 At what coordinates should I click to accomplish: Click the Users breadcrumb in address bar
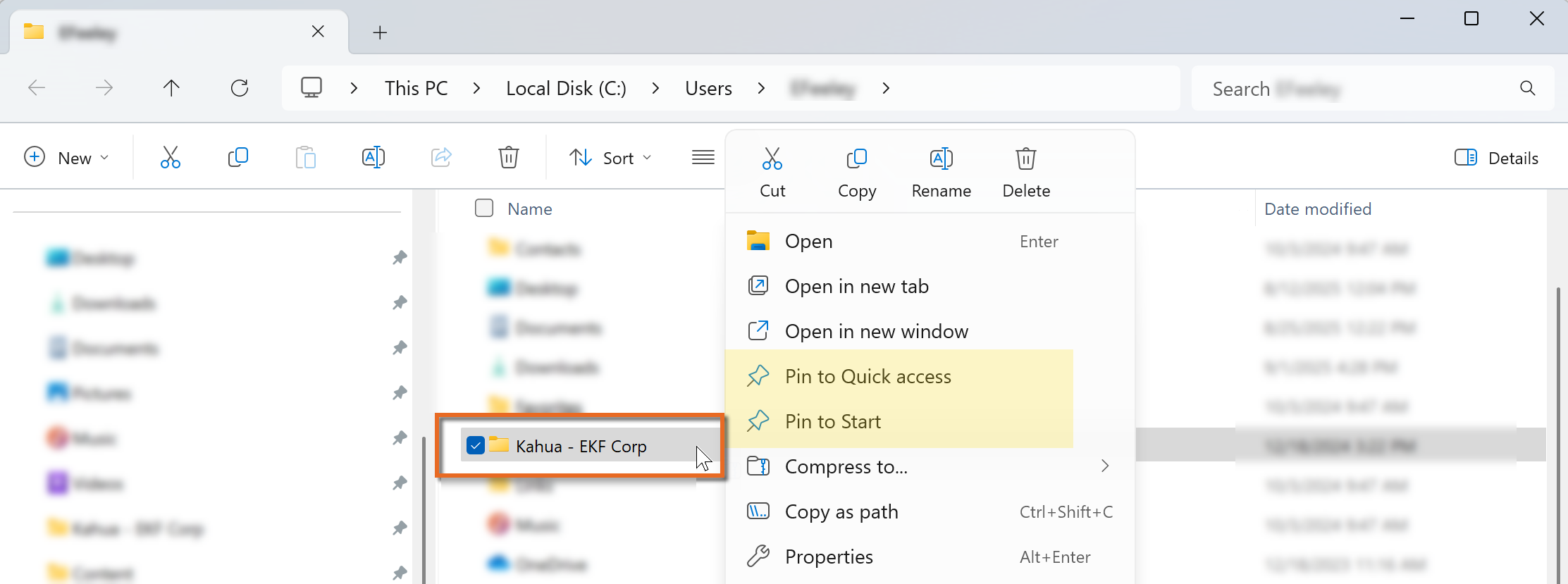point(708,89)
